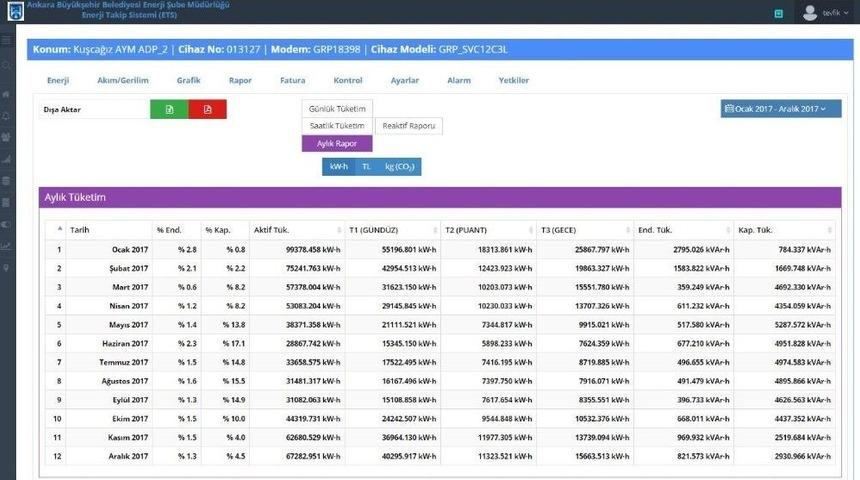Open the hamburger menu in sidebar
This screenshot has height=480, width=860.
(x=7, y=41)
